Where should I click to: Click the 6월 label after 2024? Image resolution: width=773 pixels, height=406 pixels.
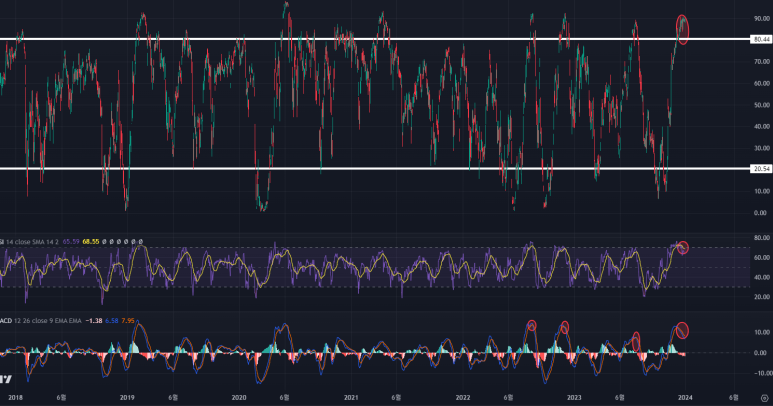pos(734,398)
